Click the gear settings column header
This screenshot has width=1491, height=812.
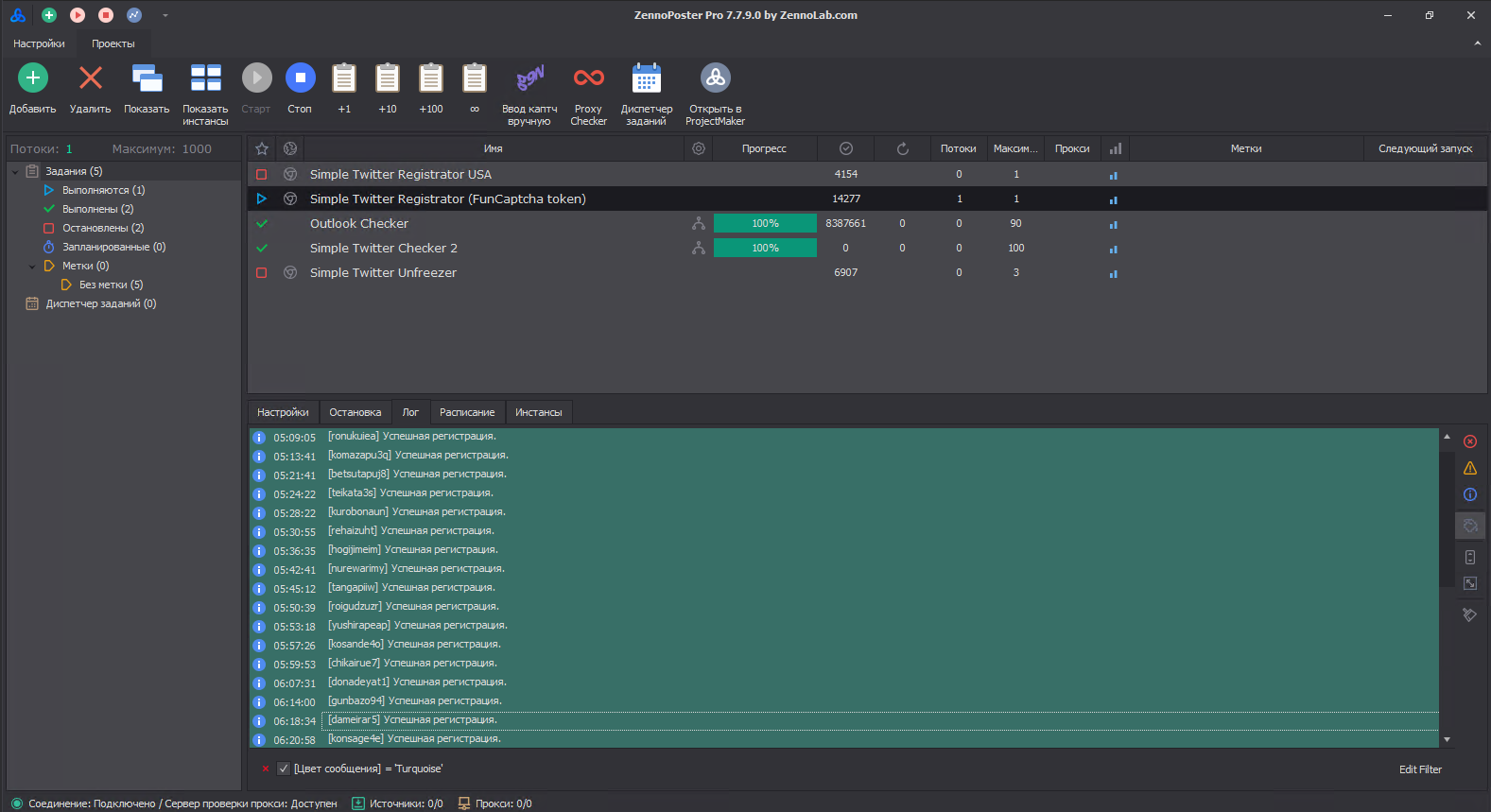(699, 148)
